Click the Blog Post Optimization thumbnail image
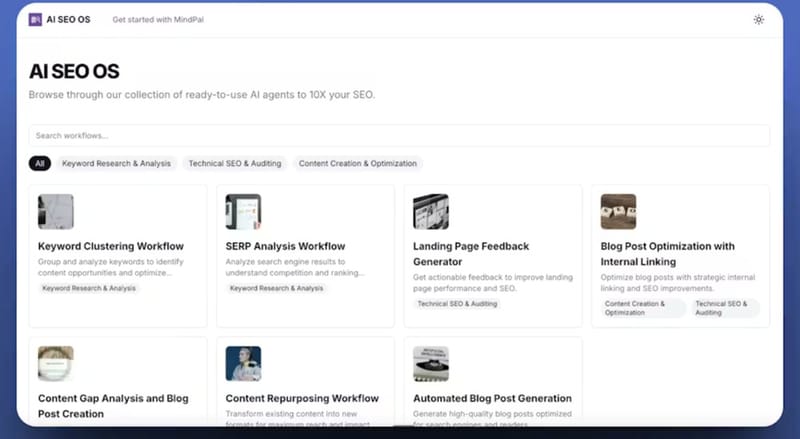Viewport: 800px width, 439px height. click(x=618, y=212)
